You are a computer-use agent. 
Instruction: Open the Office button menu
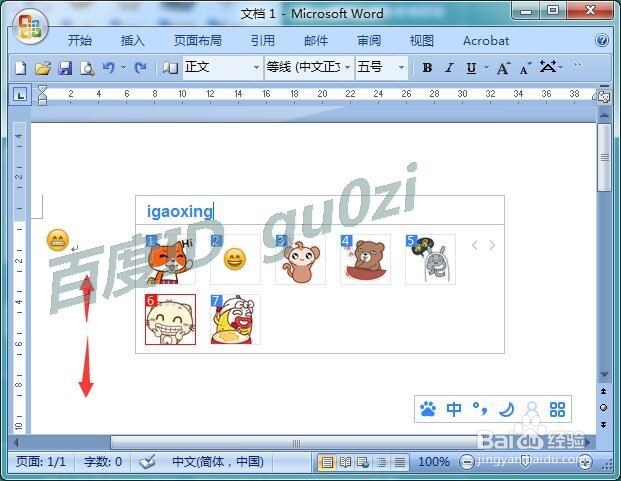click(x=30, y=27)
